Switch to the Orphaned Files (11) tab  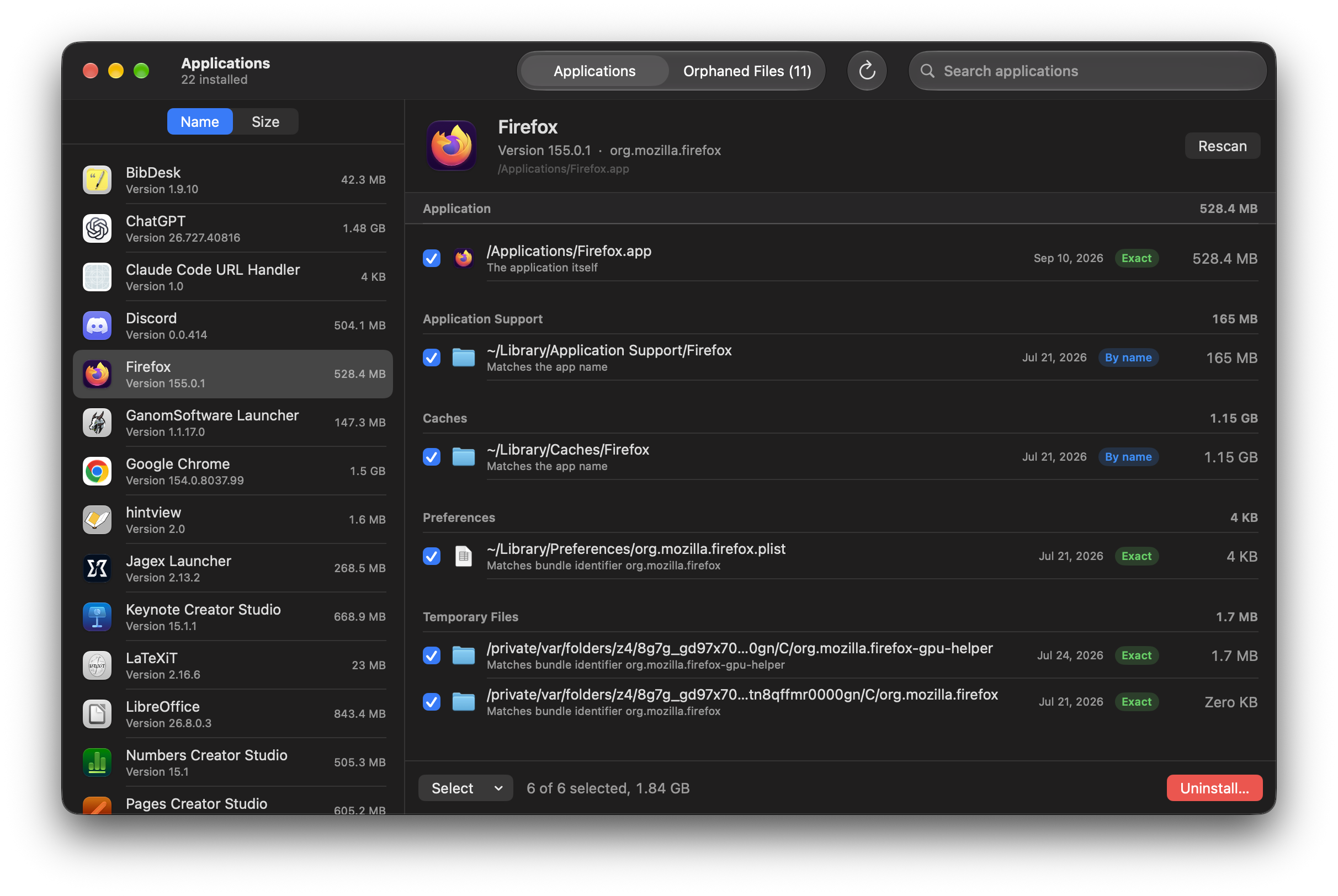(747, 71)
